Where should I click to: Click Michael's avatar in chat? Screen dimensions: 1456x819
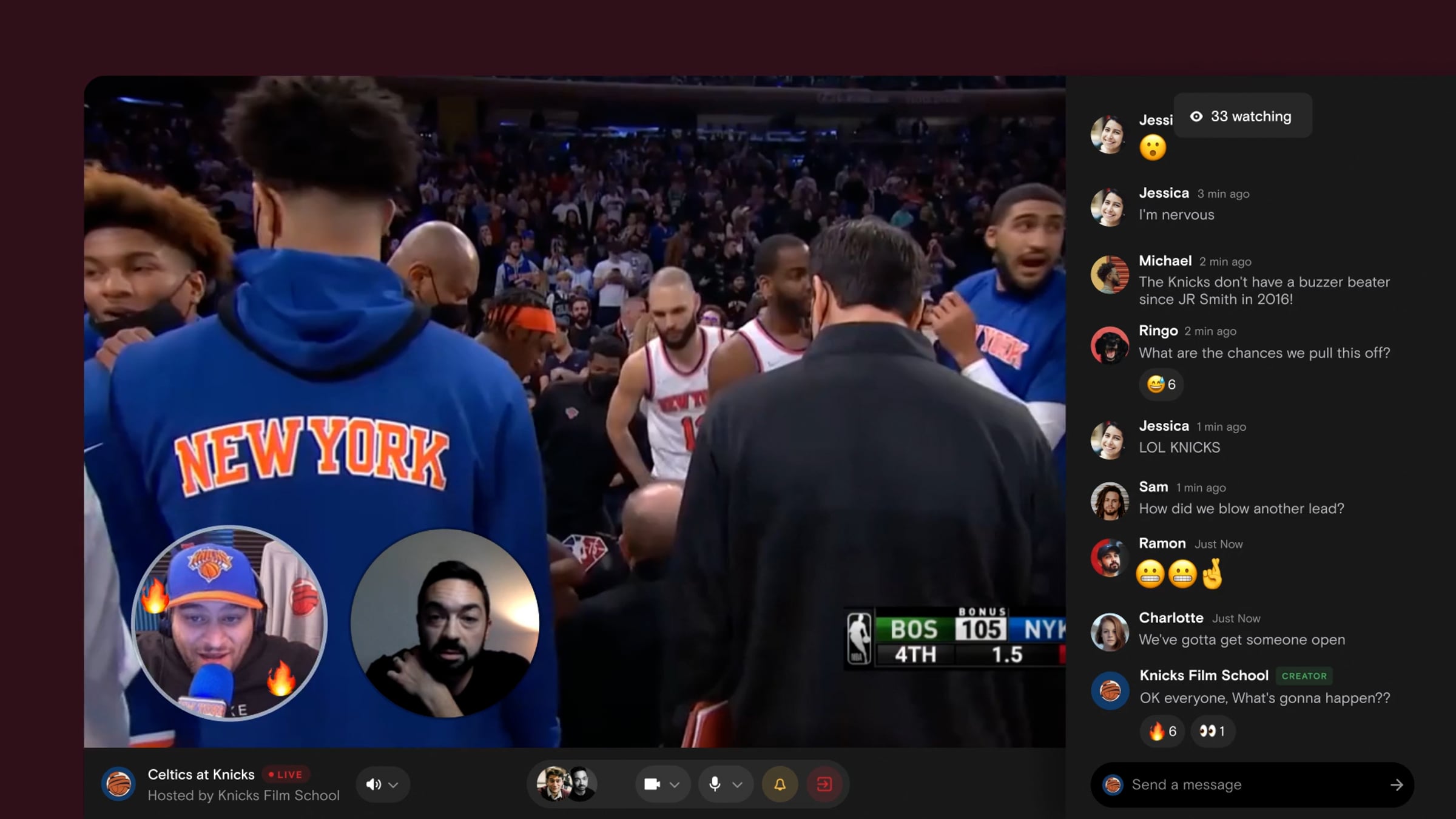(x=1110, y=274)
